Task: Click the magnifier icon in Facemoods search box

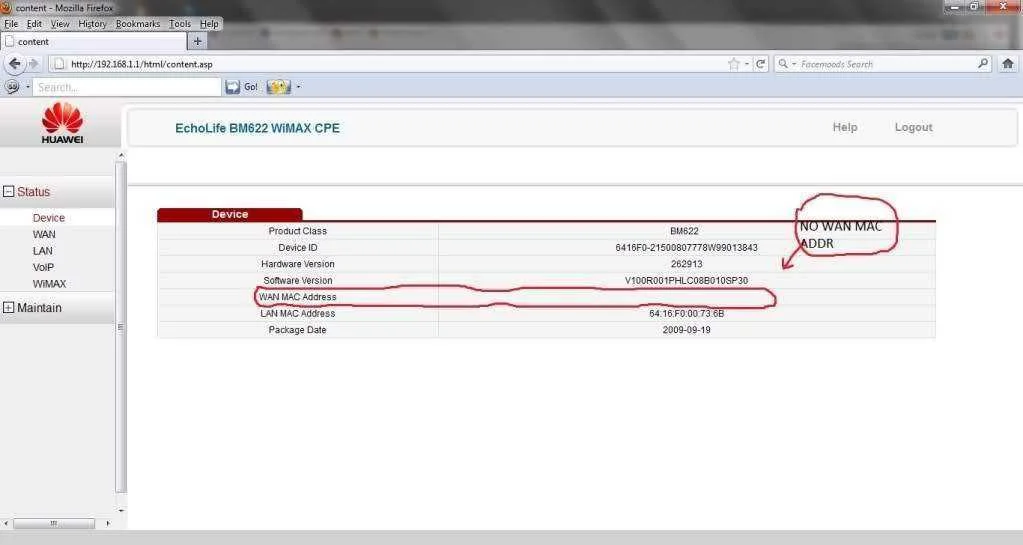Action: [983, 63]
